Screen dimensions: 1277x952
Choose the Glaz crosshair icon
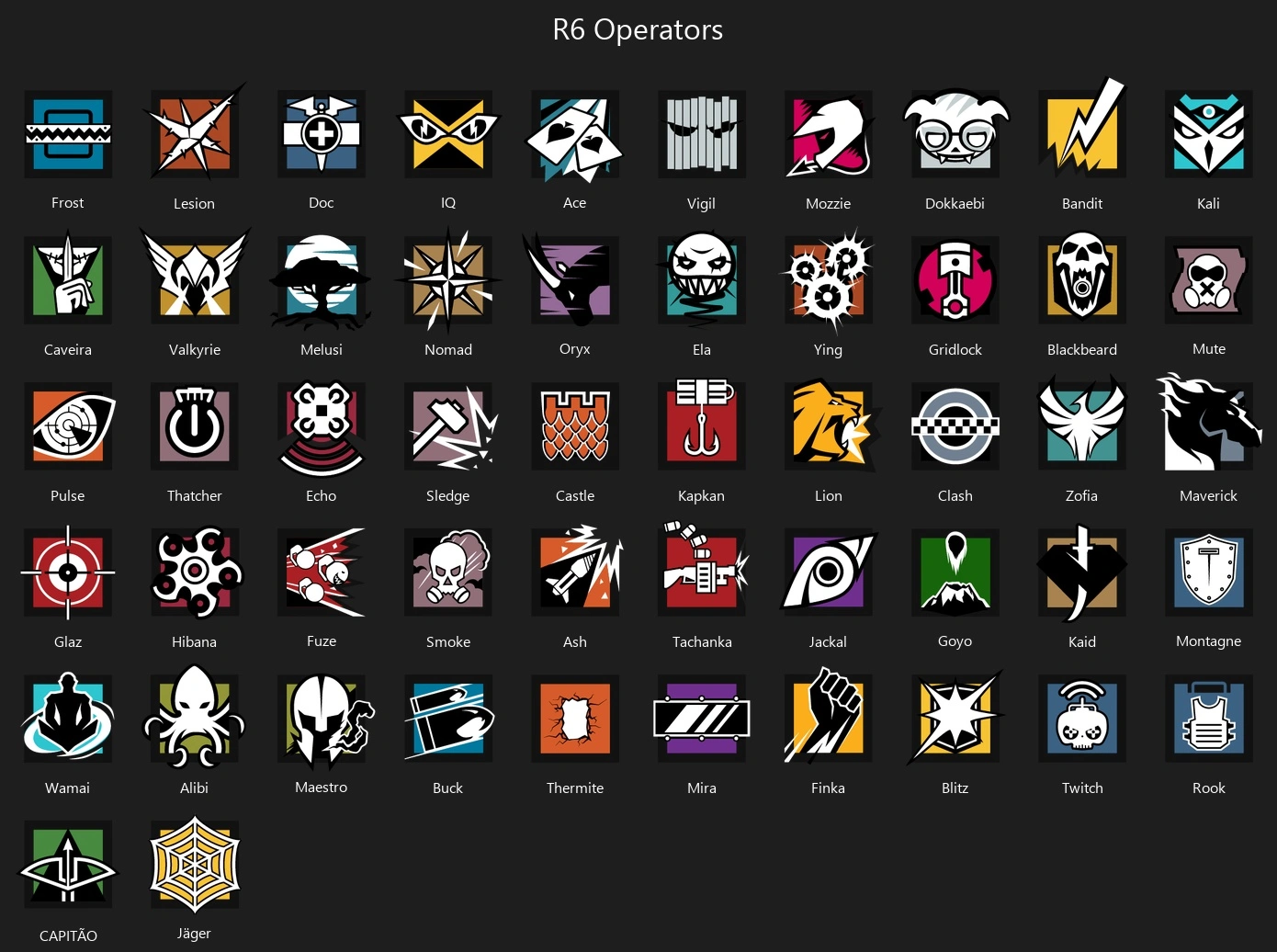pos(68,572)
